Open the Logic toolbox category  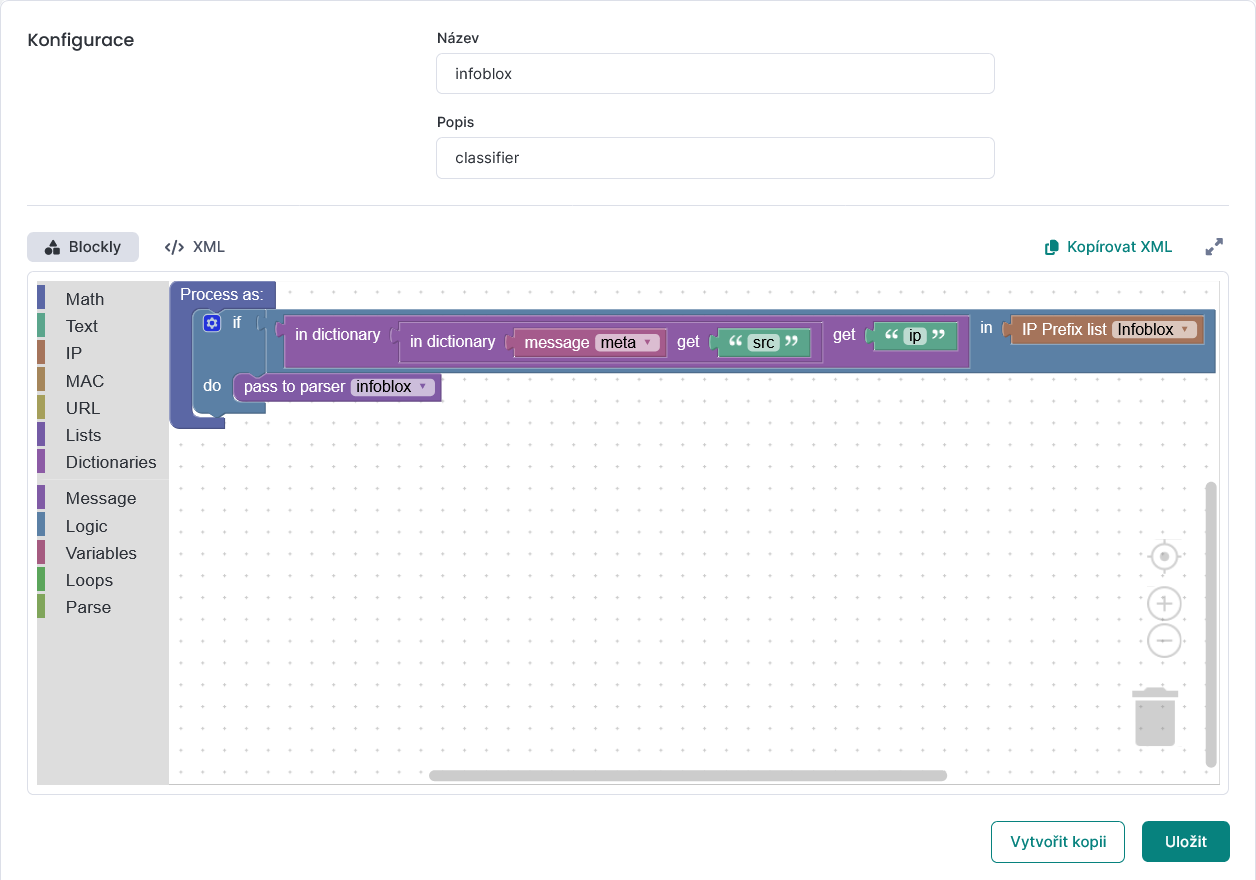(x=86, y=526)
